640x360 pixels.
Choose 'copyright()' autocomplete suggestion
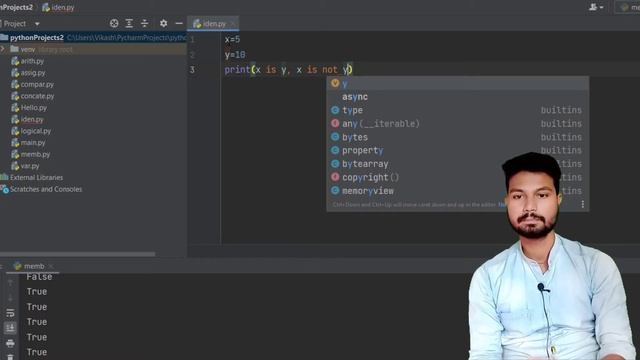pos(458,178)
